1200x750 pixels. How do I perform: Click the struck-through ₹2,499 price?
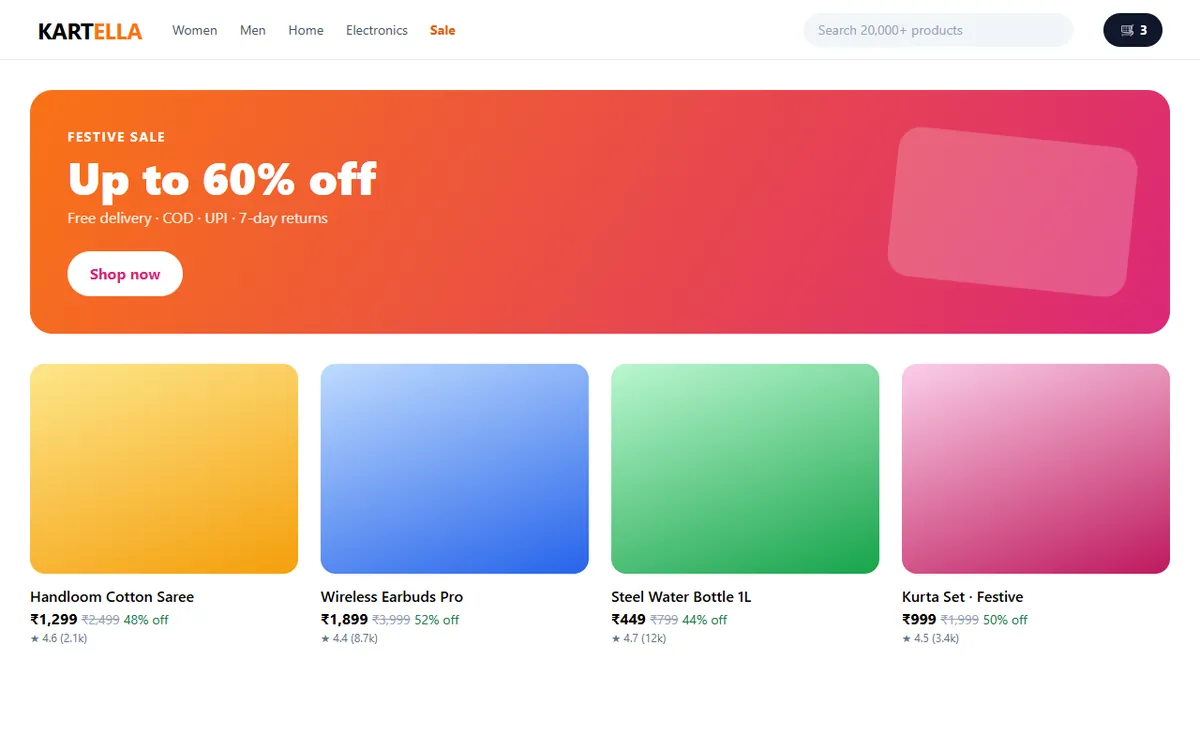[100, 620]
